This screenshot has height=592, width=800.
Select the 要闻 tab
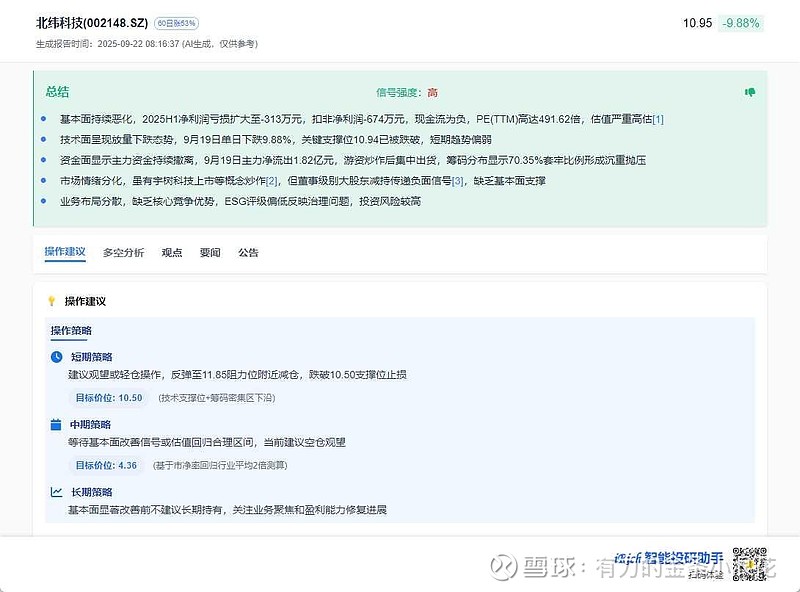tap(210, 253)
